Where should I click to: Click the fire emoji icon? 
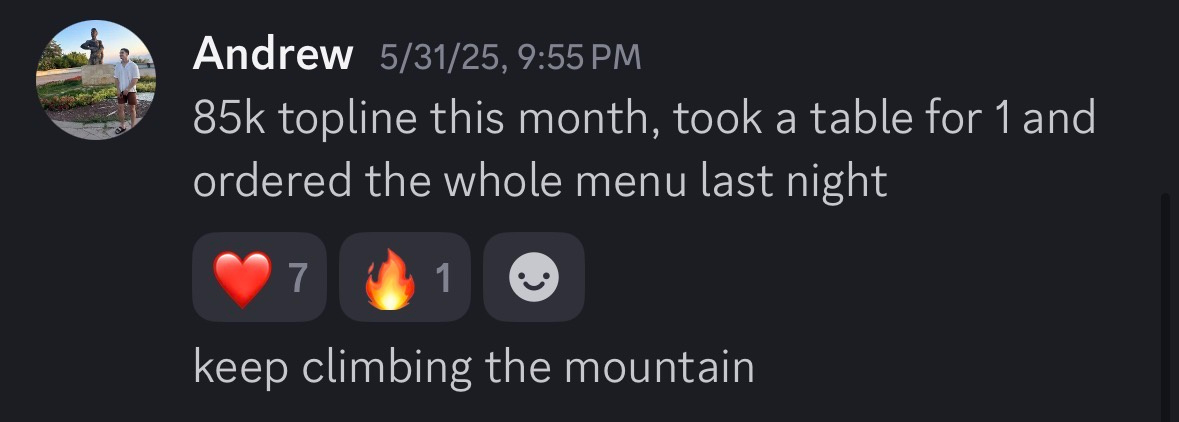coord(388,278)
